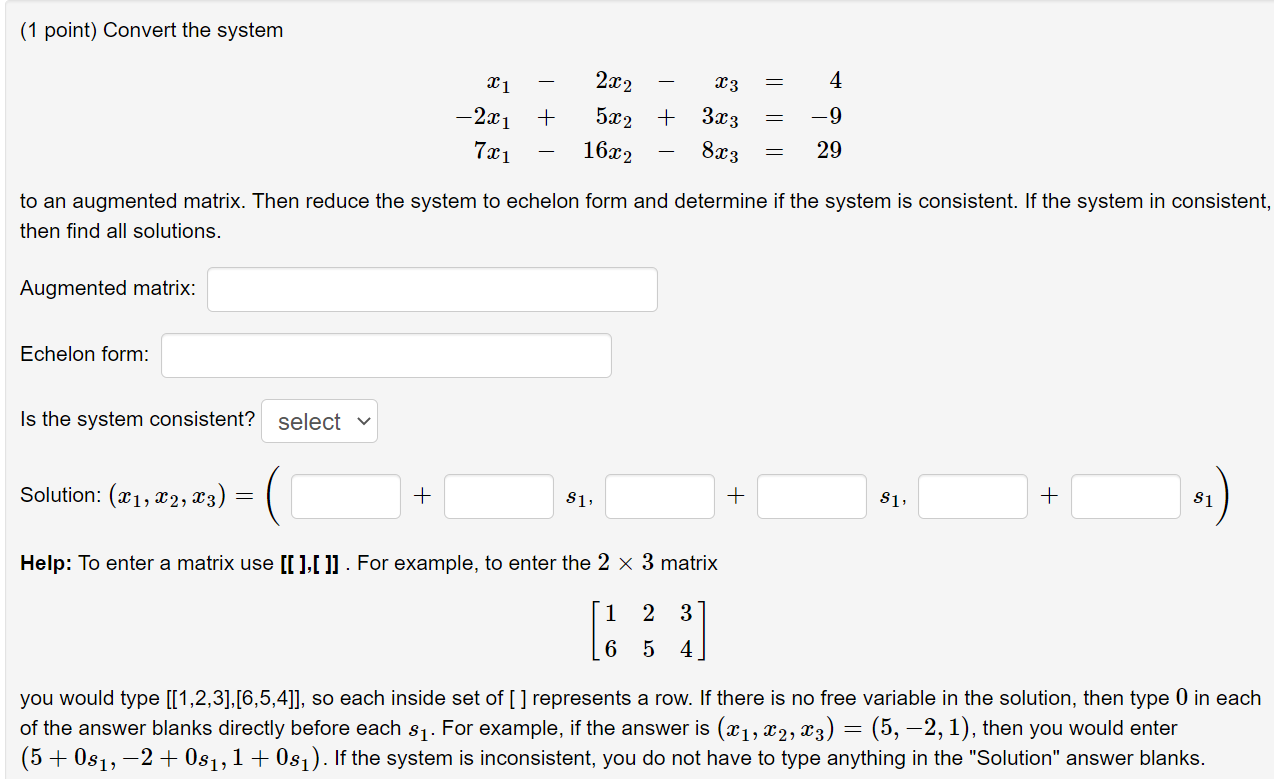This screenshot has width=1274, height=779.
Task: Click the Echelon form answer field
Action: tap(386, 355)
